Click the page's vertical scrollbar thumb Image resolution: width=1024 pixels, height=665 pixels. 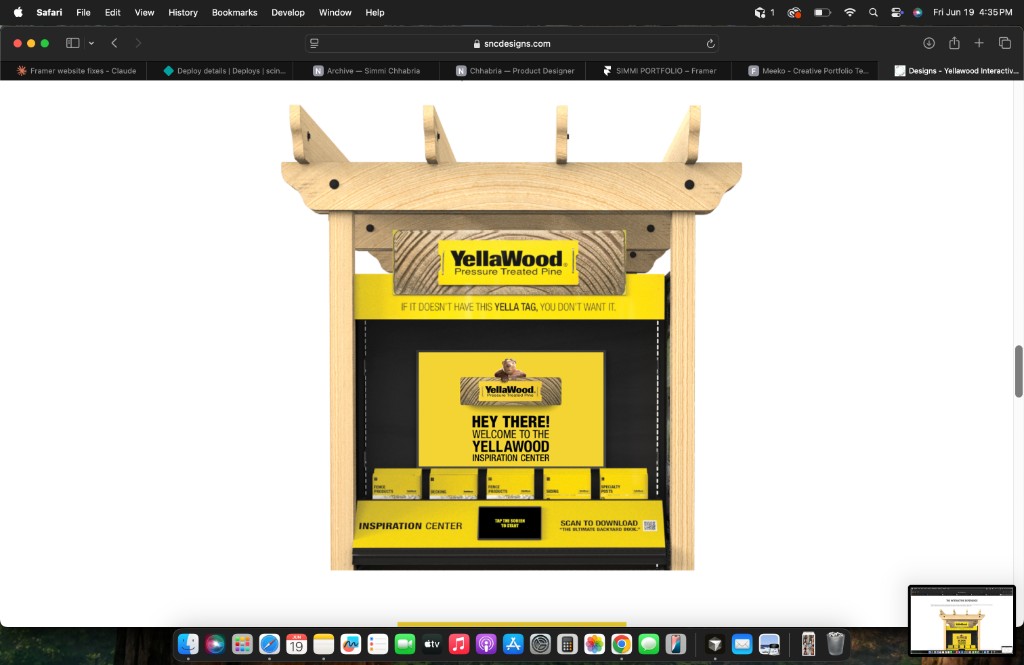point(1018,371)
